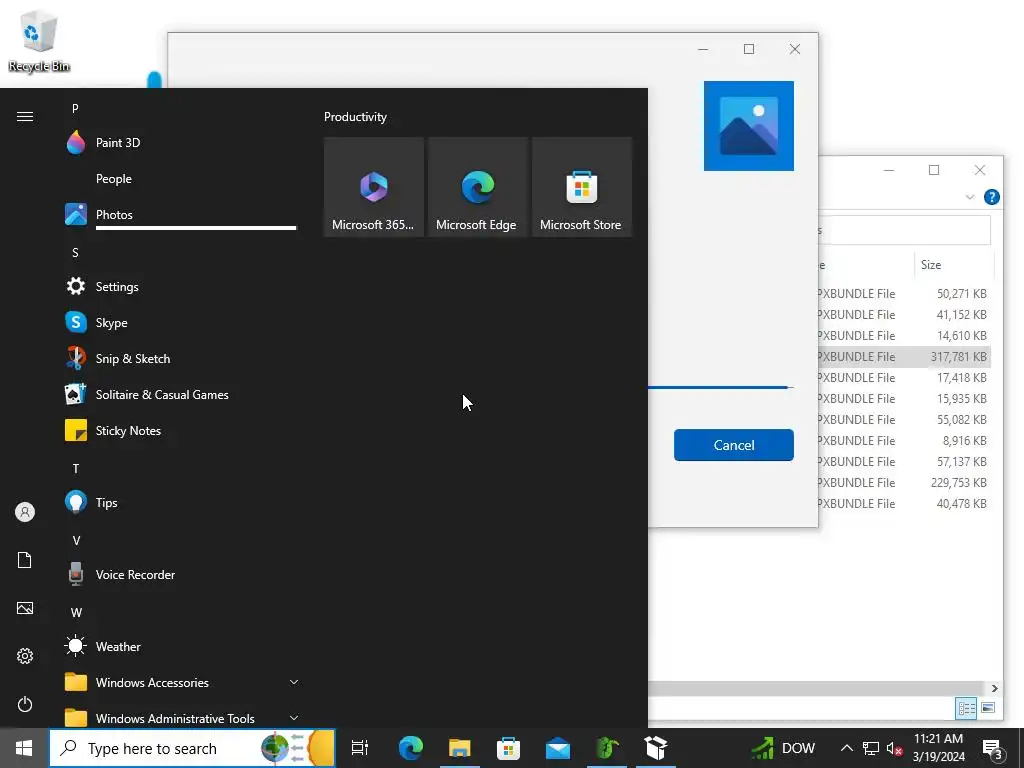Click the Photos app logo in installer

748,126
